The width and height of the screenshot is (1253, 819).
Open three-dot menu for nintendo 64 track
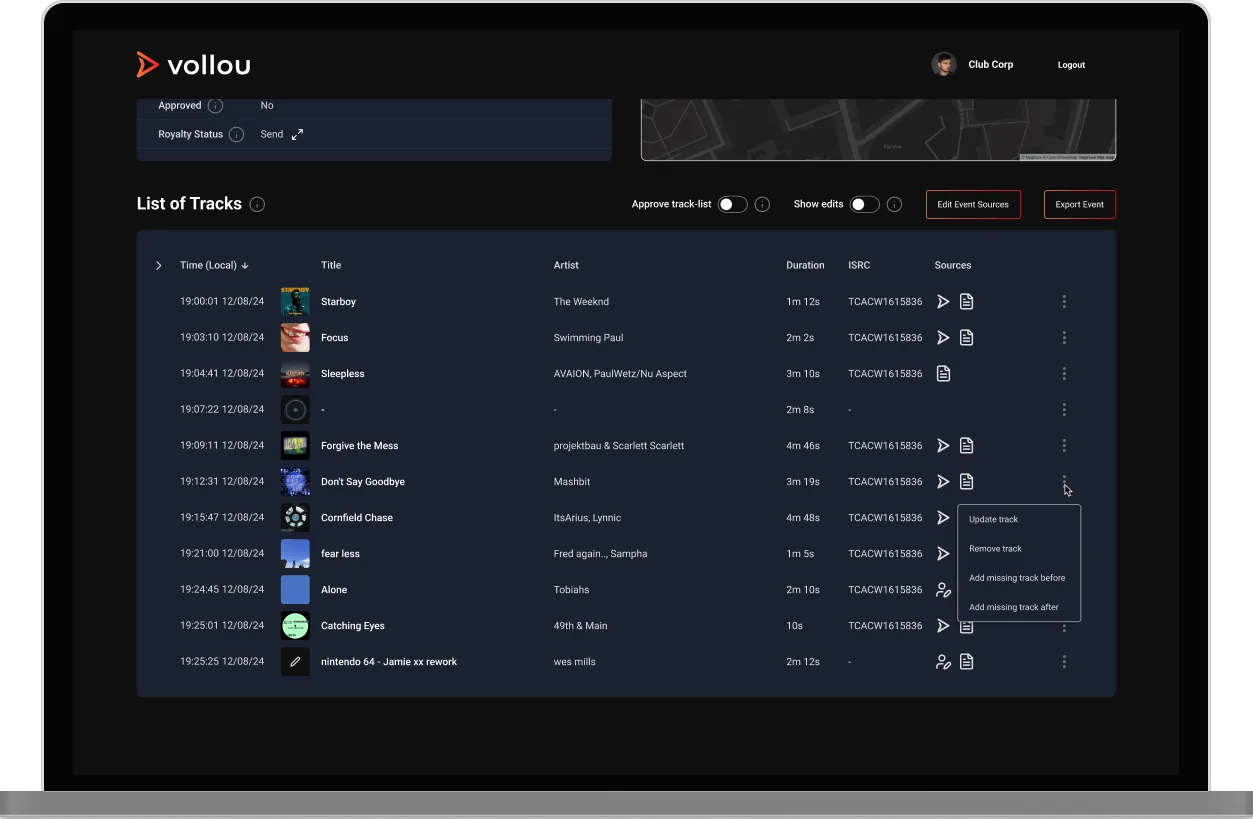pos(1064,661)
